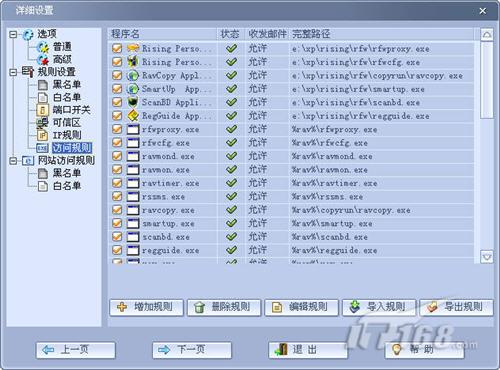The image size is (500, 370).
Task: Go to previous page with 上一页
Action: point(76,350)
